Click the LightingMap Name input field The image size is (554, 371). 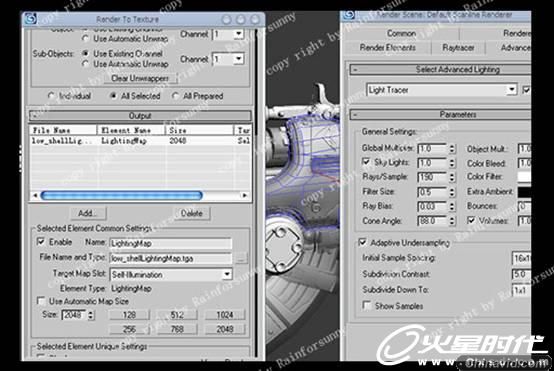[171, 243]
